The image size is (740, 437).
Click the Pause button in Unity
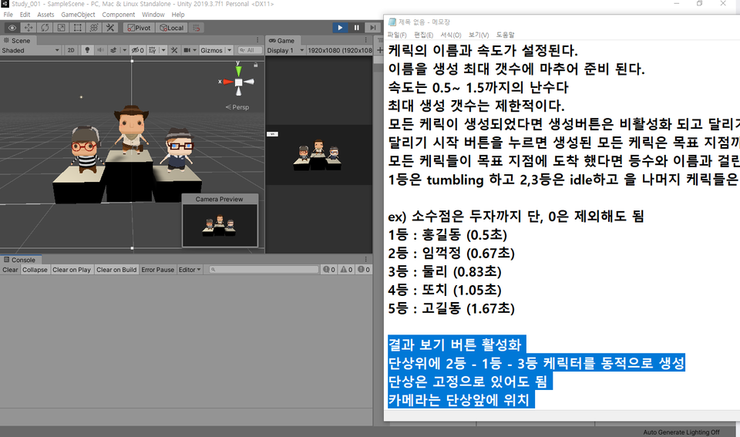point(356,28)
